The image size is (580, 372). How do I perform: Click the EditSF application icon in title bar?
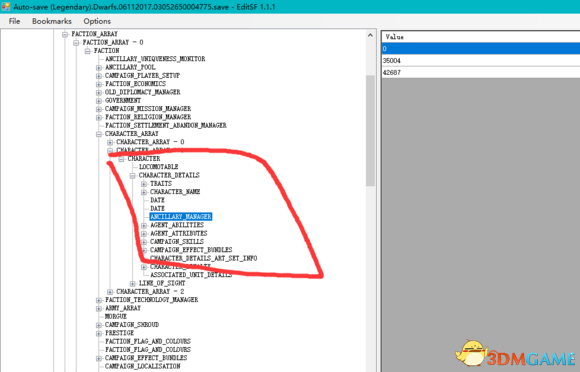click(x=6, y=7)
